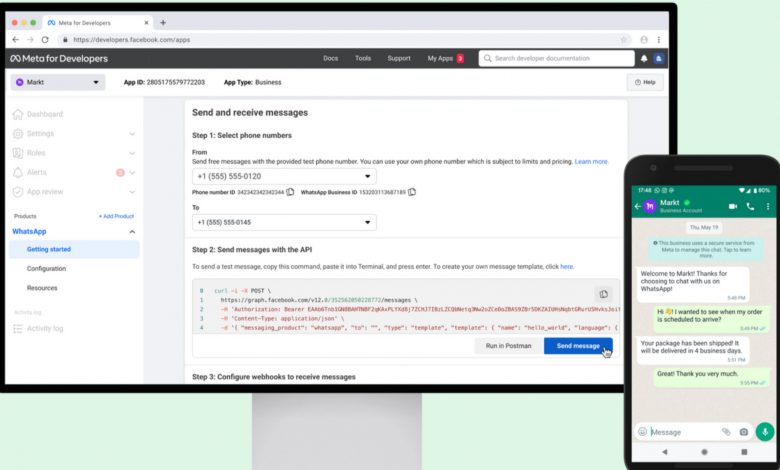Click the browser forward arrow

tap(30, 40)
